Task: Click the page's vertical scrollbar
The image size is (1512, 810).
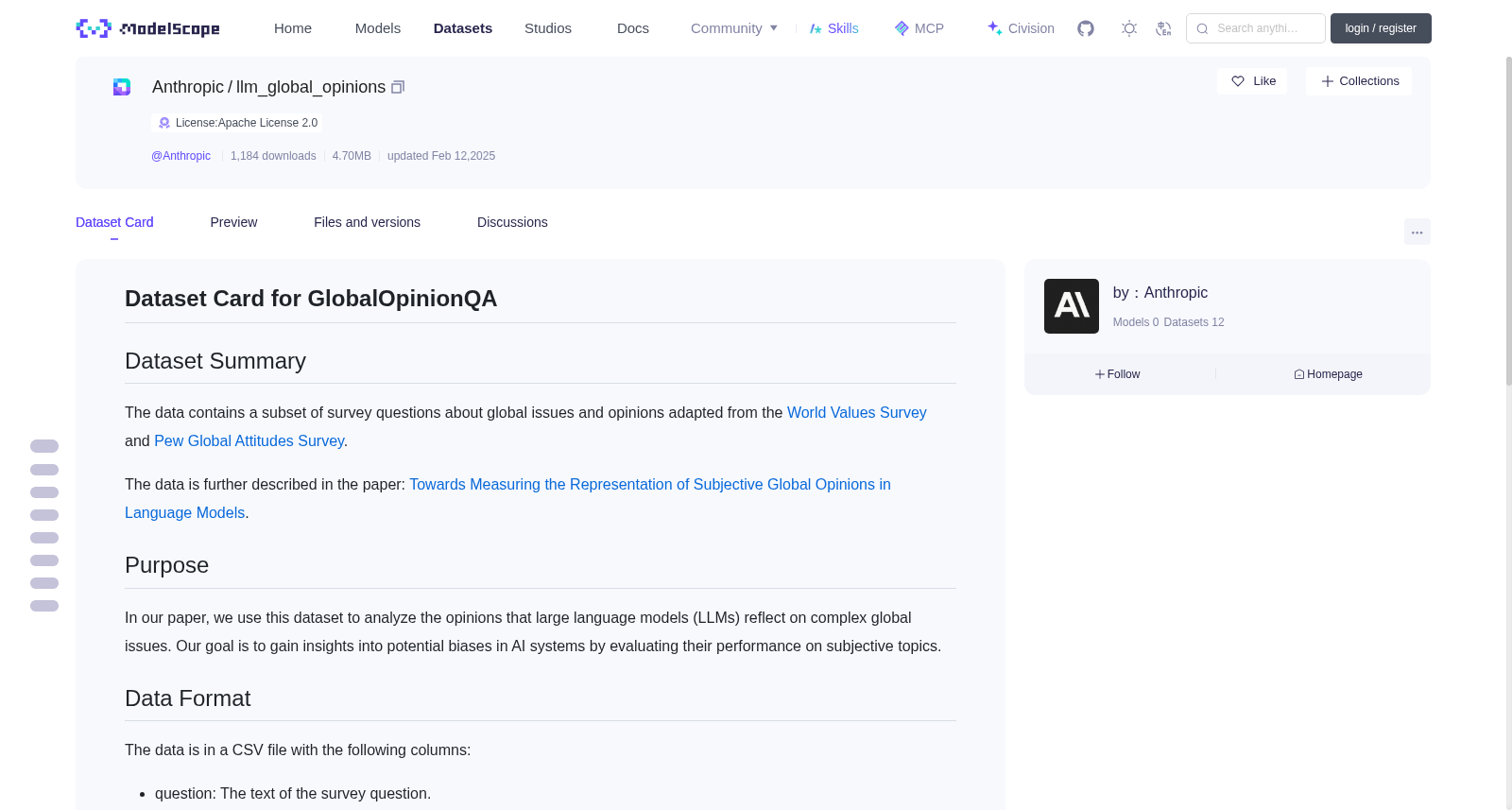Action: [x=1508, y=220]
